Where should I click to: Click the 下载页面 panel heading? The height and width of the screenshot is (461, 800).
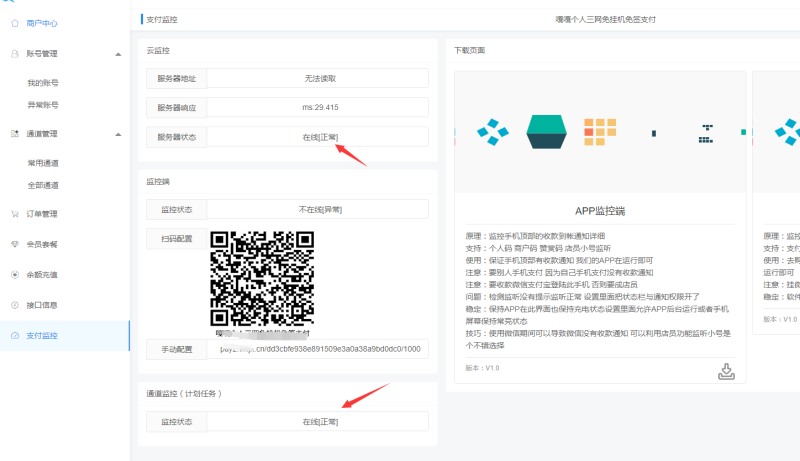[469, 50]
